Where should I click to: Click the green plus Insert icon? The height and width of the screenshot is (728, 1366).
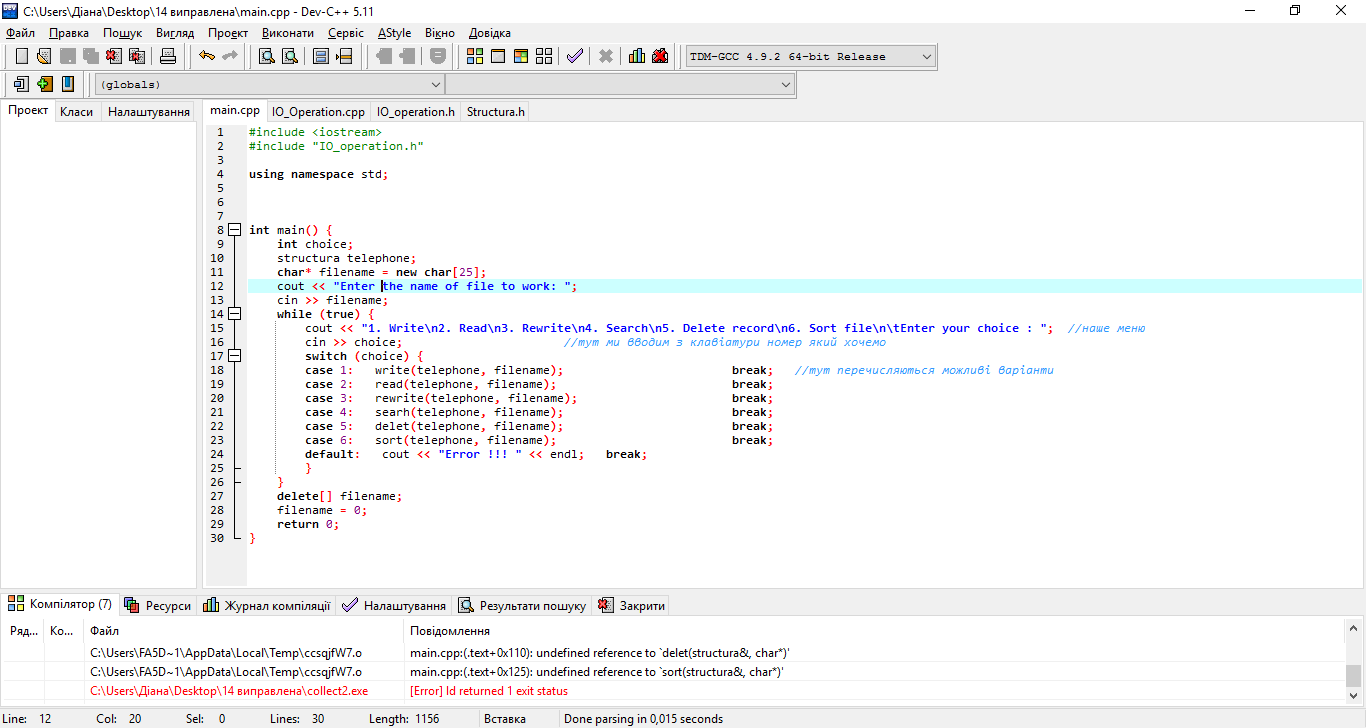tap(45, 84)
